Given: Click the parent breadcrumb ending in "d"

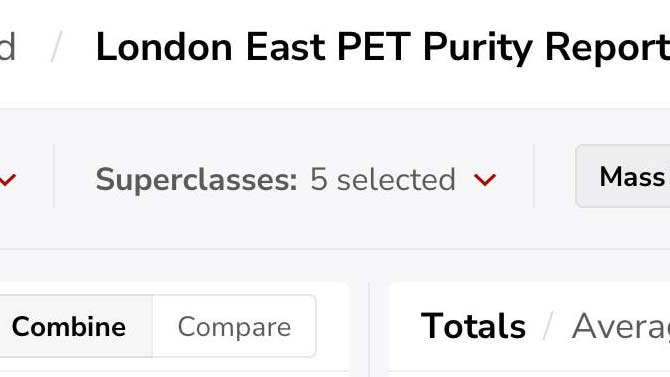Looking at the screenshot, I should tap(7, 46).
